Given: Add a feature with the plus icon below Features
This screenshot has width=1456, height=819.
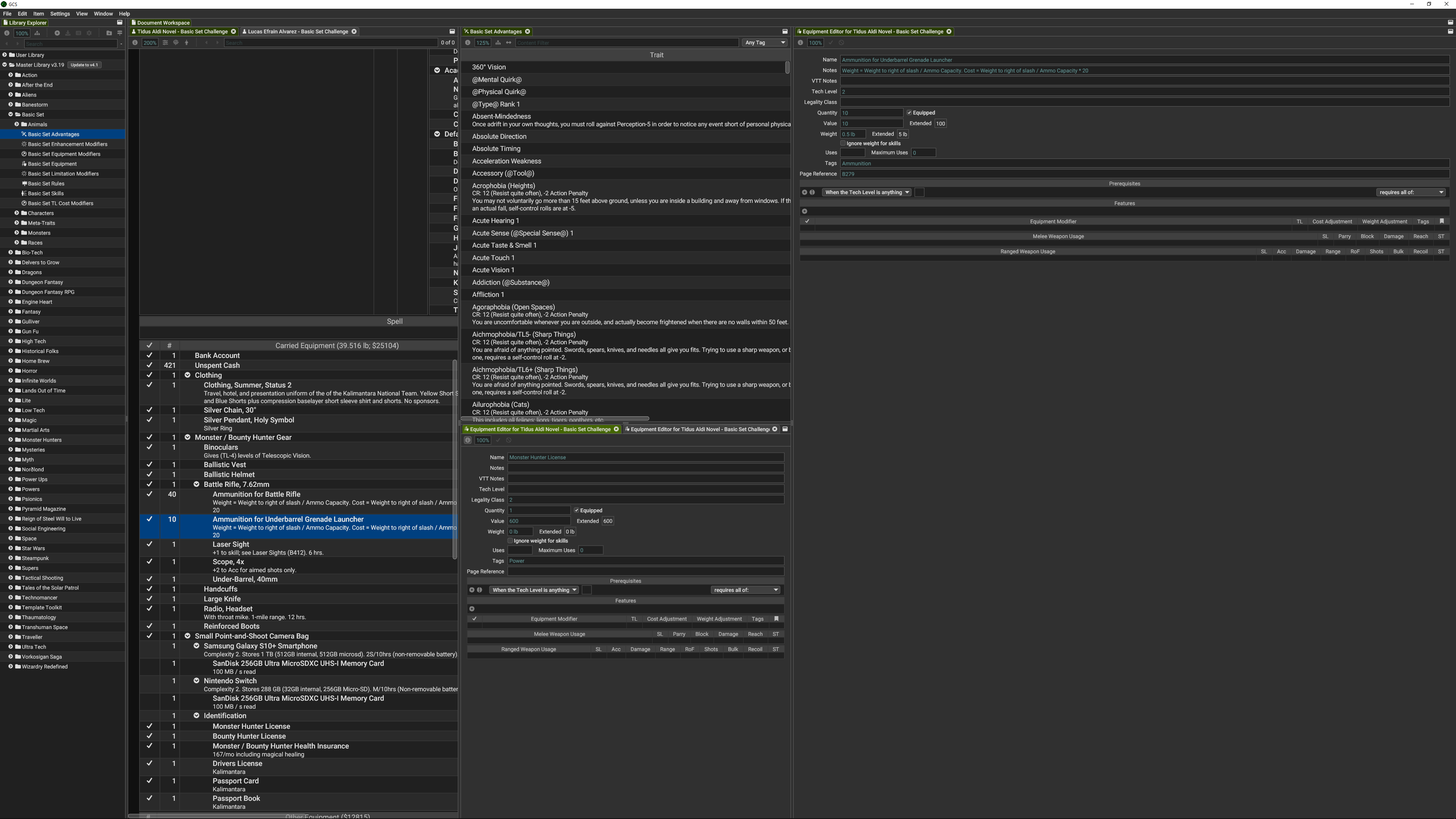Looking at the screenshot, I should [805, 212].
